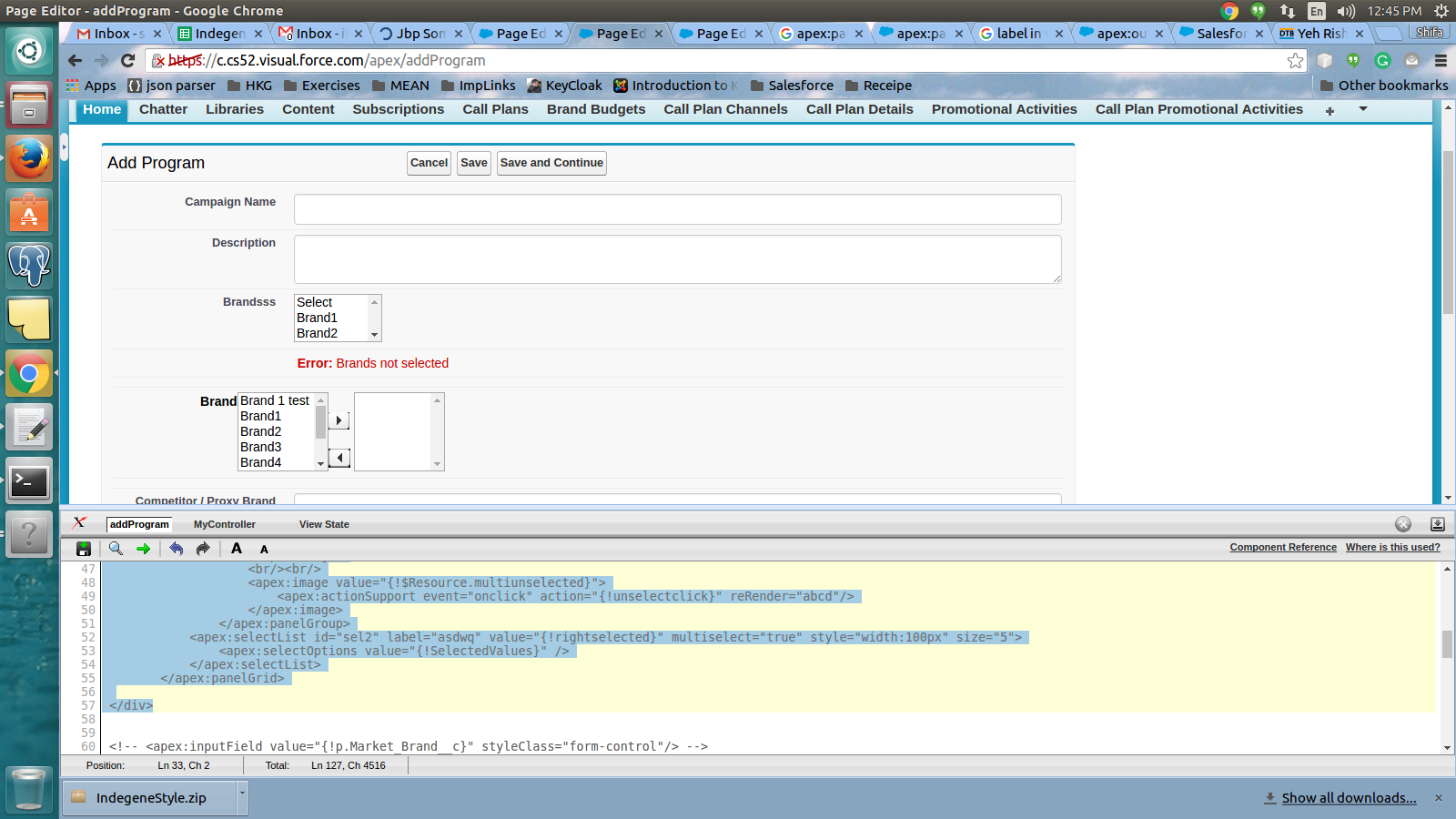Bookmark this page with the star icon
The image size is (1456, 819).
coord(1295,61)
